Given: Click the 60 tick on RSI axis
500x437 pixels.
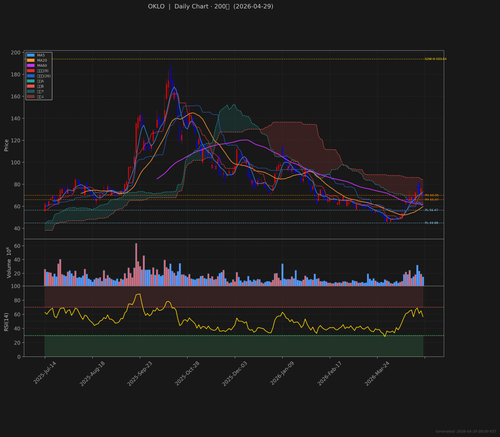Looking at the screenshot, I should [x=17, y=315].
